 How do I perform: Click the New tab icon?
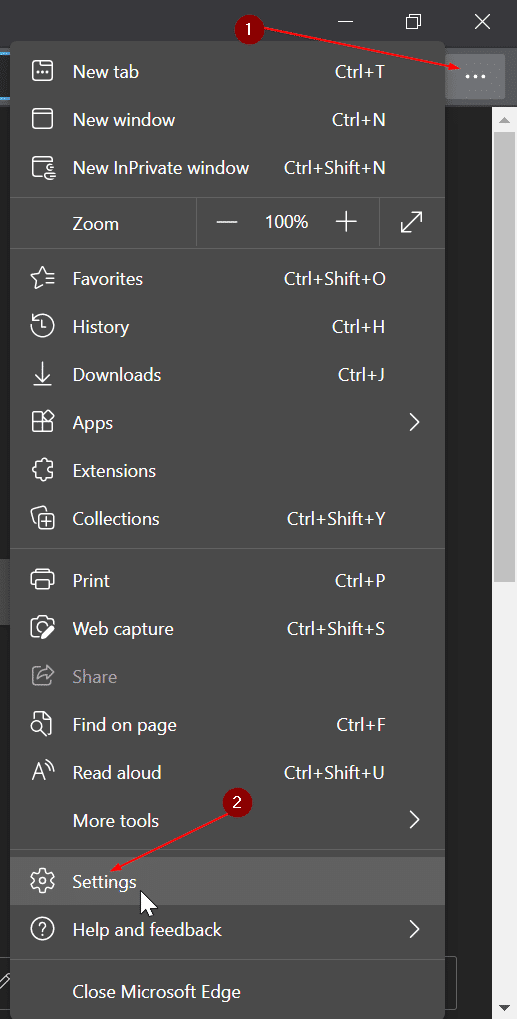coord(43,71)
